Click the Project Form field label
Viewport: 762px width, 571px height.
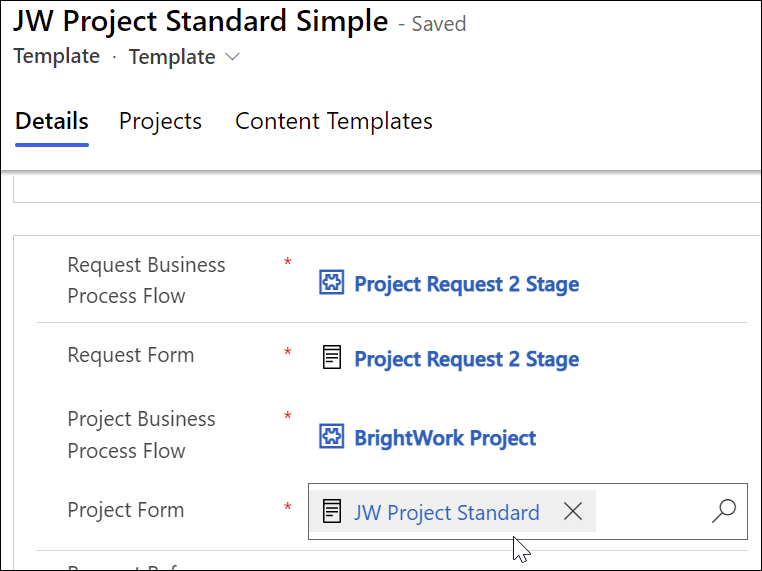pyautogui.click(x=125, y=510)
